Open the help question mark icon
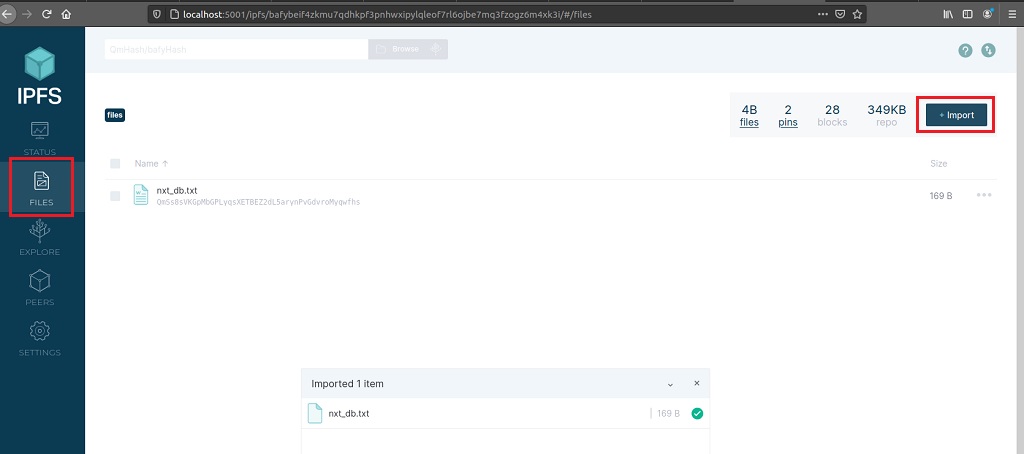Screen dimensions: 1024x454 pos(965,50)
